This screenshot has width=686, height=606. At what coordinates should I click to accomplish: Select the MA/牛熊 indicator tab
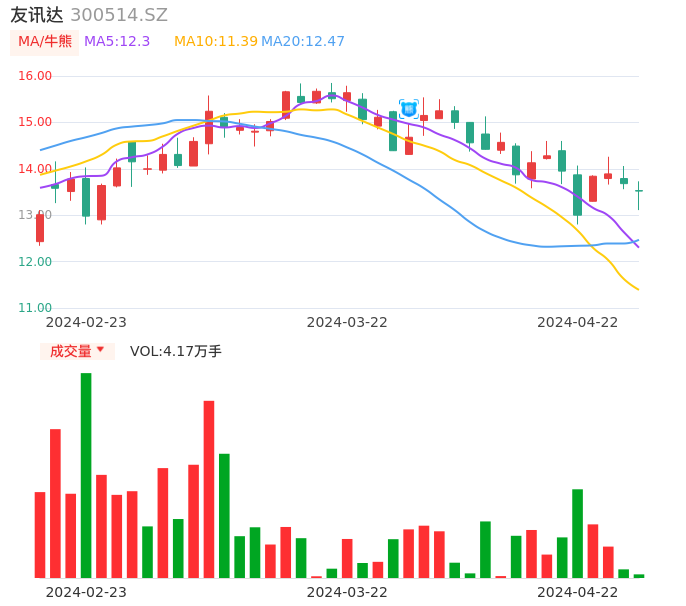click(x=45, y=42)
